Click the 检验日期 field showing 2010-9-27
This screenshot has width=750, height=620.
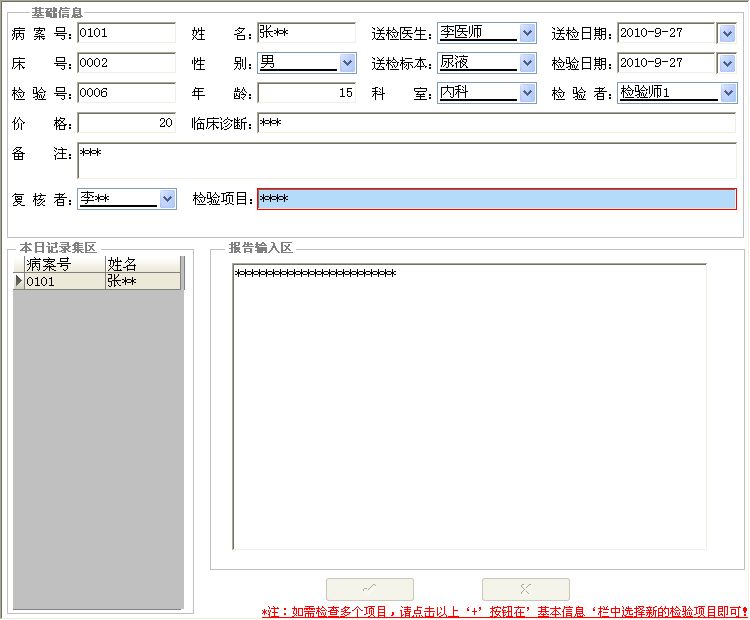(x=667, y=63)
